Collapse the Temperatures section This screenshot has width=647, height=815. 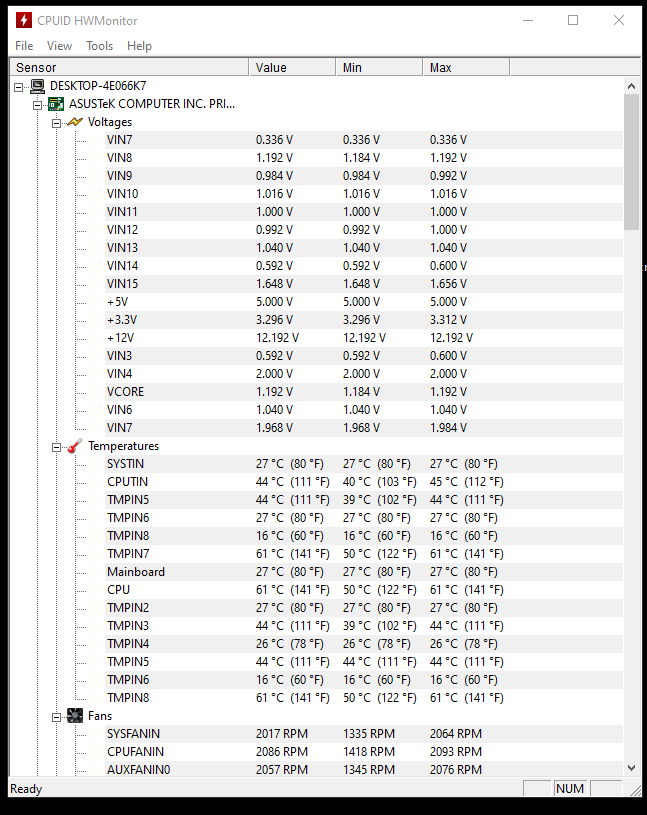[x=56, y=448]
